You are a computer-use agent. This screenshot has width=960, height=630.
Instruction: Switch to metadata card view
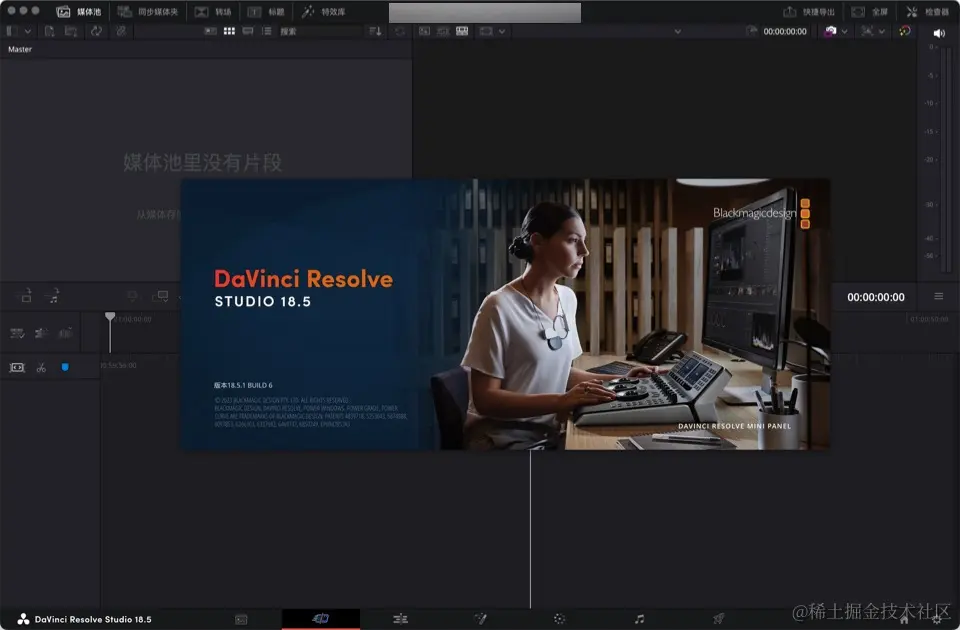click(211, 31)
